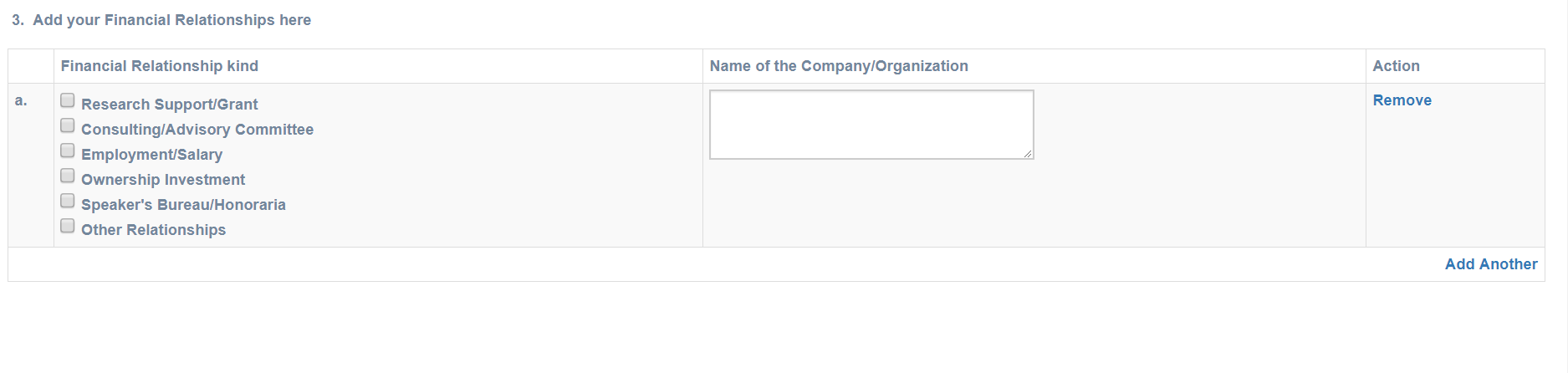Tick the Consulting/Advisory Committee checkbox

click(x=68, y=125)
